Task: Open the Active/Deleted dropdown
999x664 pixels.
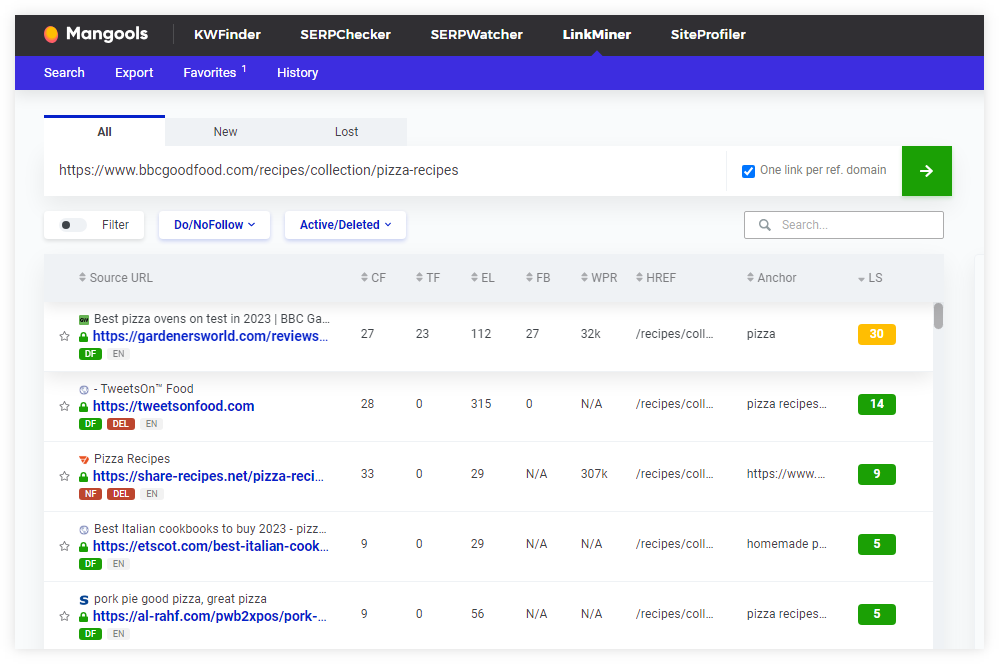Action: point(344,225)
